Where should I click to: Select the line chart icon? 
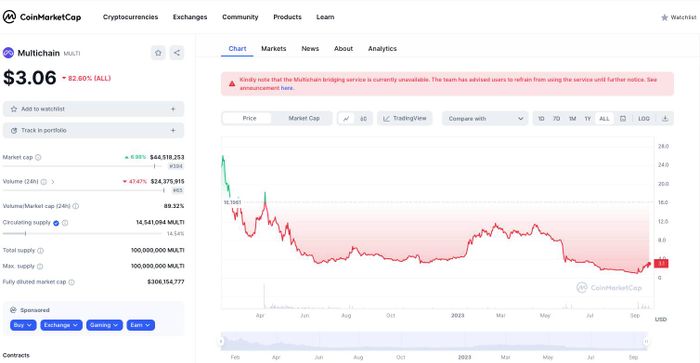(x=346, y=118)
